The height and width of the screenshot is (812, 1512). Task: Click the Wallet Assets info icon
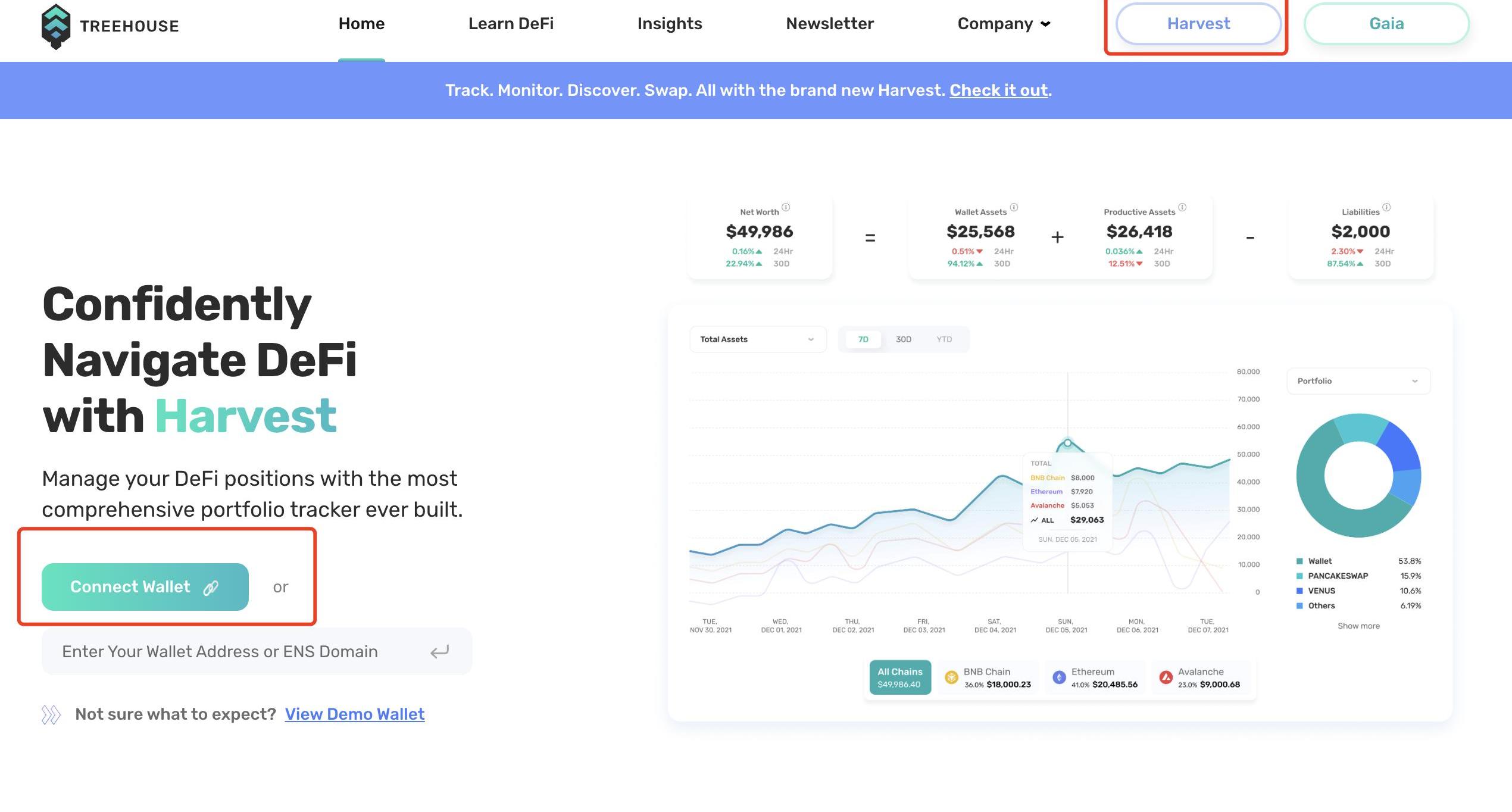(x=1014, y=207)
